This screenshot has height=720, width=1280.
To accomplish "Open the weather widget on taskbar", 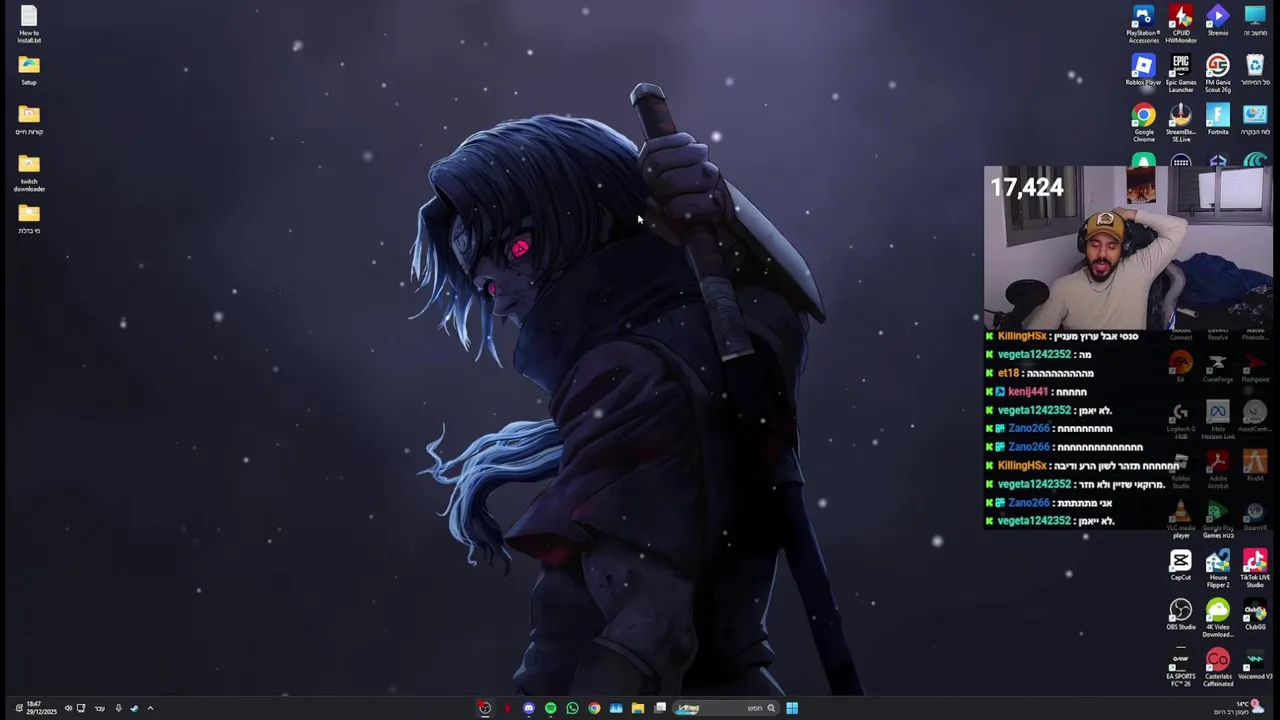I will point(1240,708).
